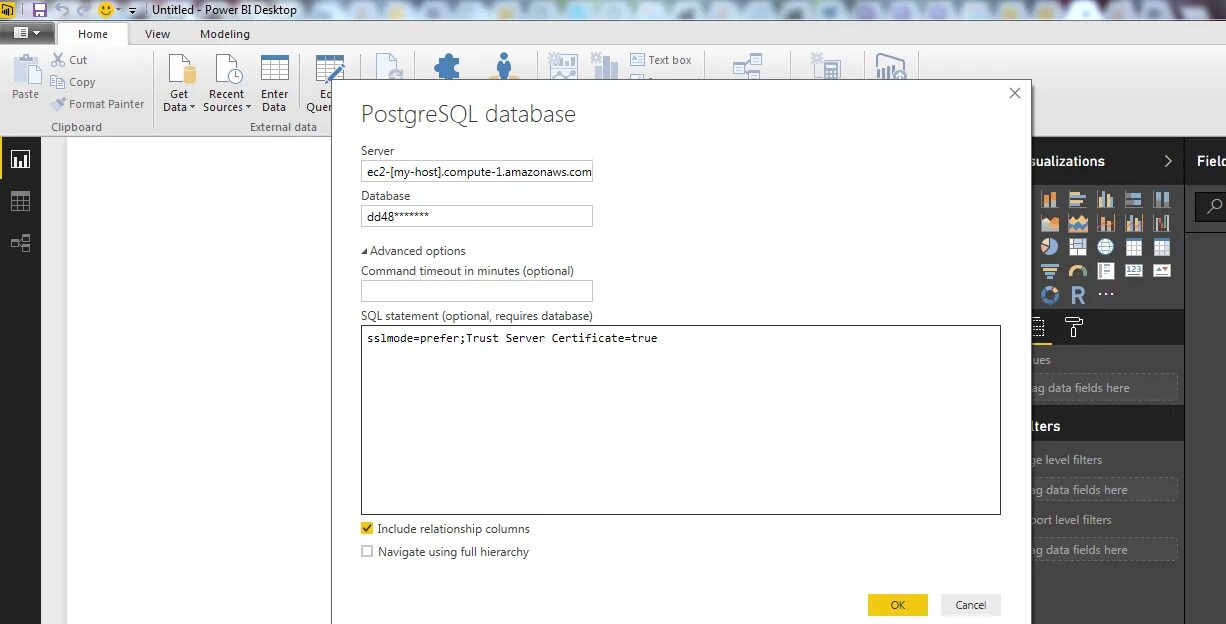The height and width of the screenshot is (624, 1226).
Task: Select the gauge visual
Action: [1078, 271]
